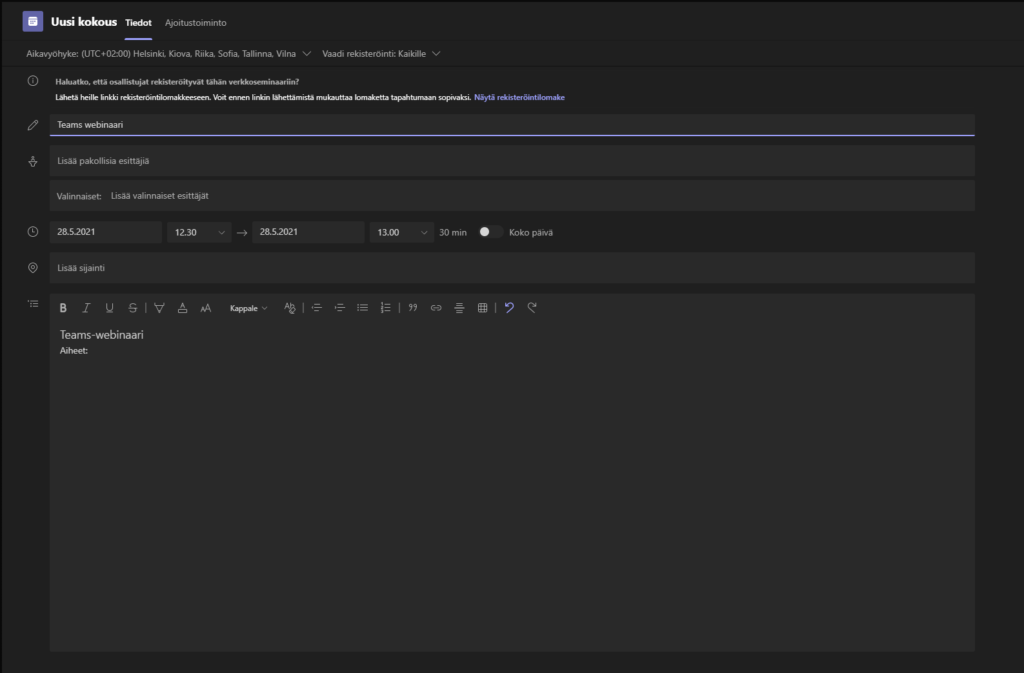Click the info icon beside registration notice
This screenshot has height=673, width=1024.
(33, 81)
